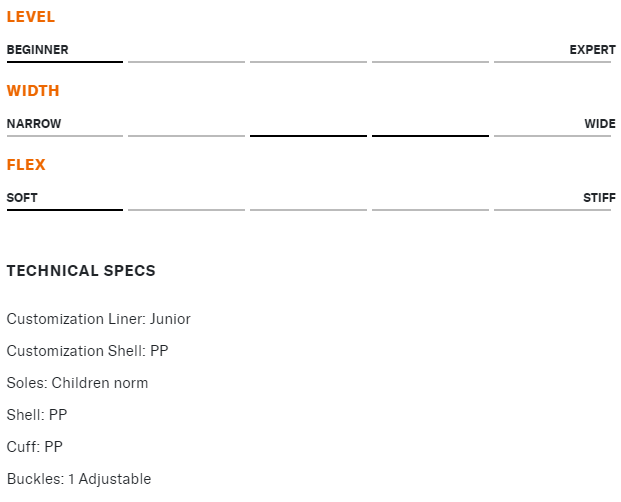Click the Customization Liner: Junior spec line
This screenshot has width=621, height=502.
(x=98, y=319)
